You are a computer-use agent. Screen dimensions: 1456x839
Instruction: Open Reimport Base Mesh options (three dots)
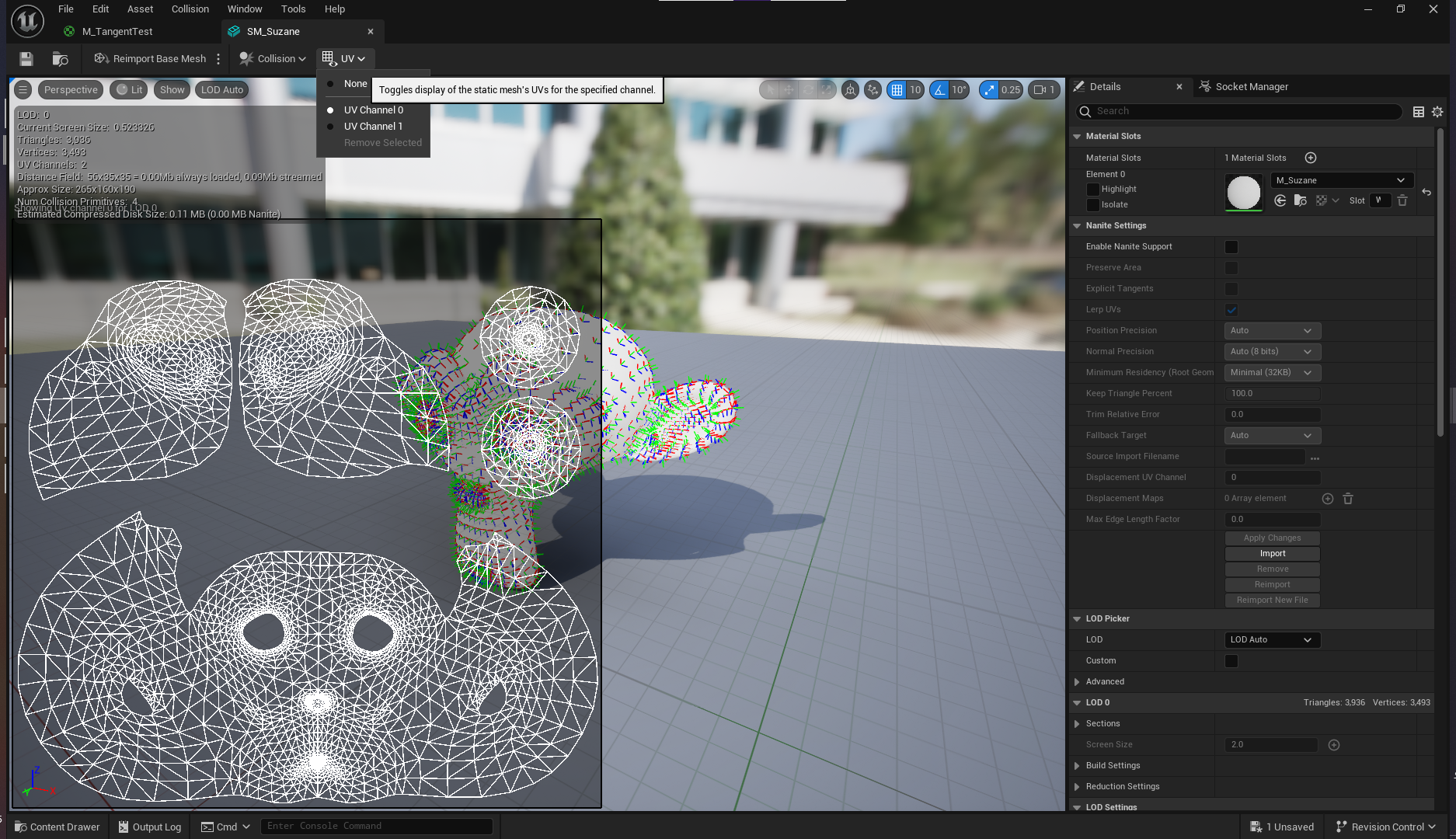click(x=218, y=59)
